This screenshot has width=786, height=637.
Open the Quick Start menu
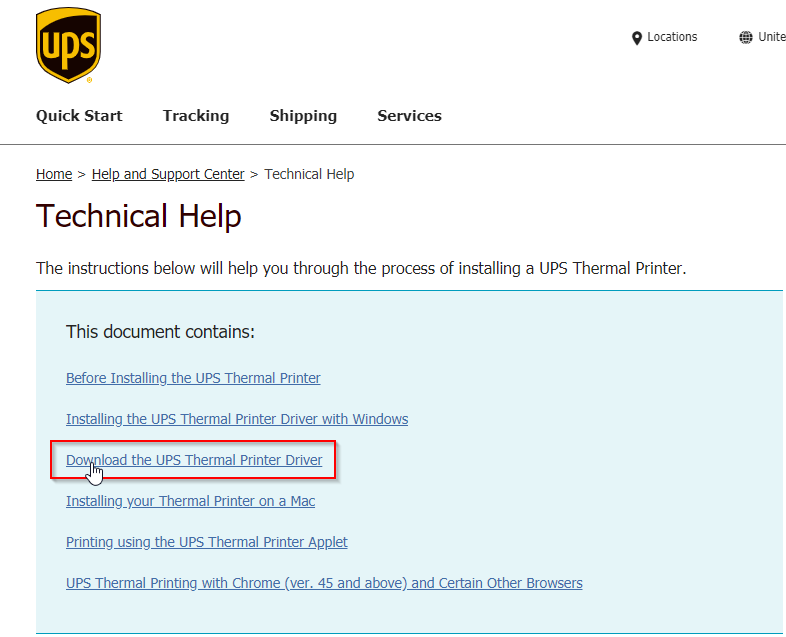[79, 116]
